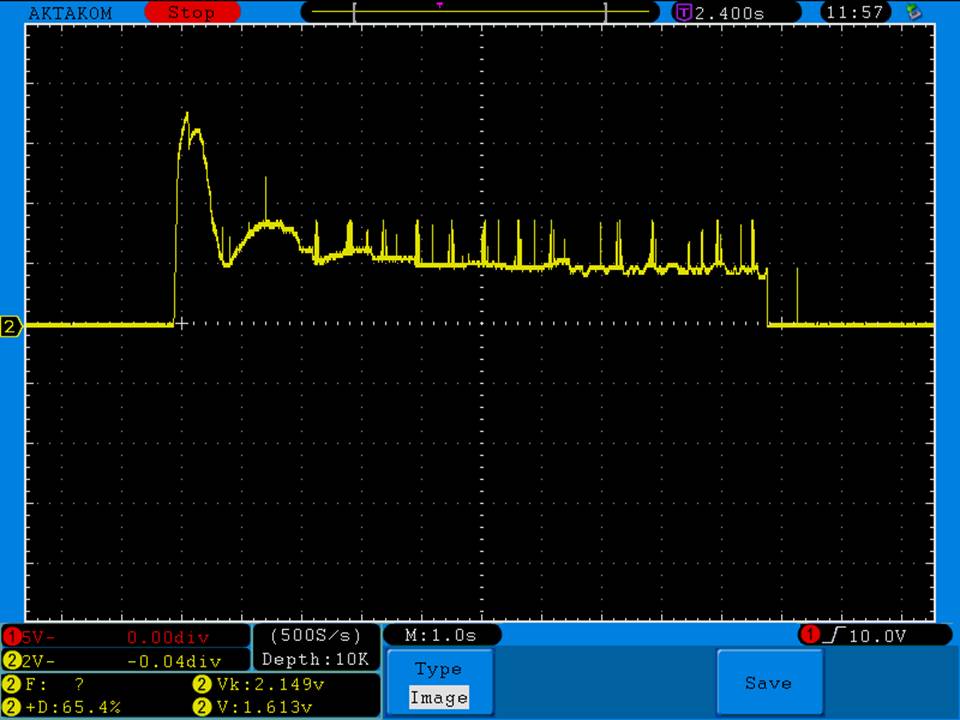Click the channel 2 yellow circle icon
The width and height of the screenshot is (960, 720).
tap(12, 660)
